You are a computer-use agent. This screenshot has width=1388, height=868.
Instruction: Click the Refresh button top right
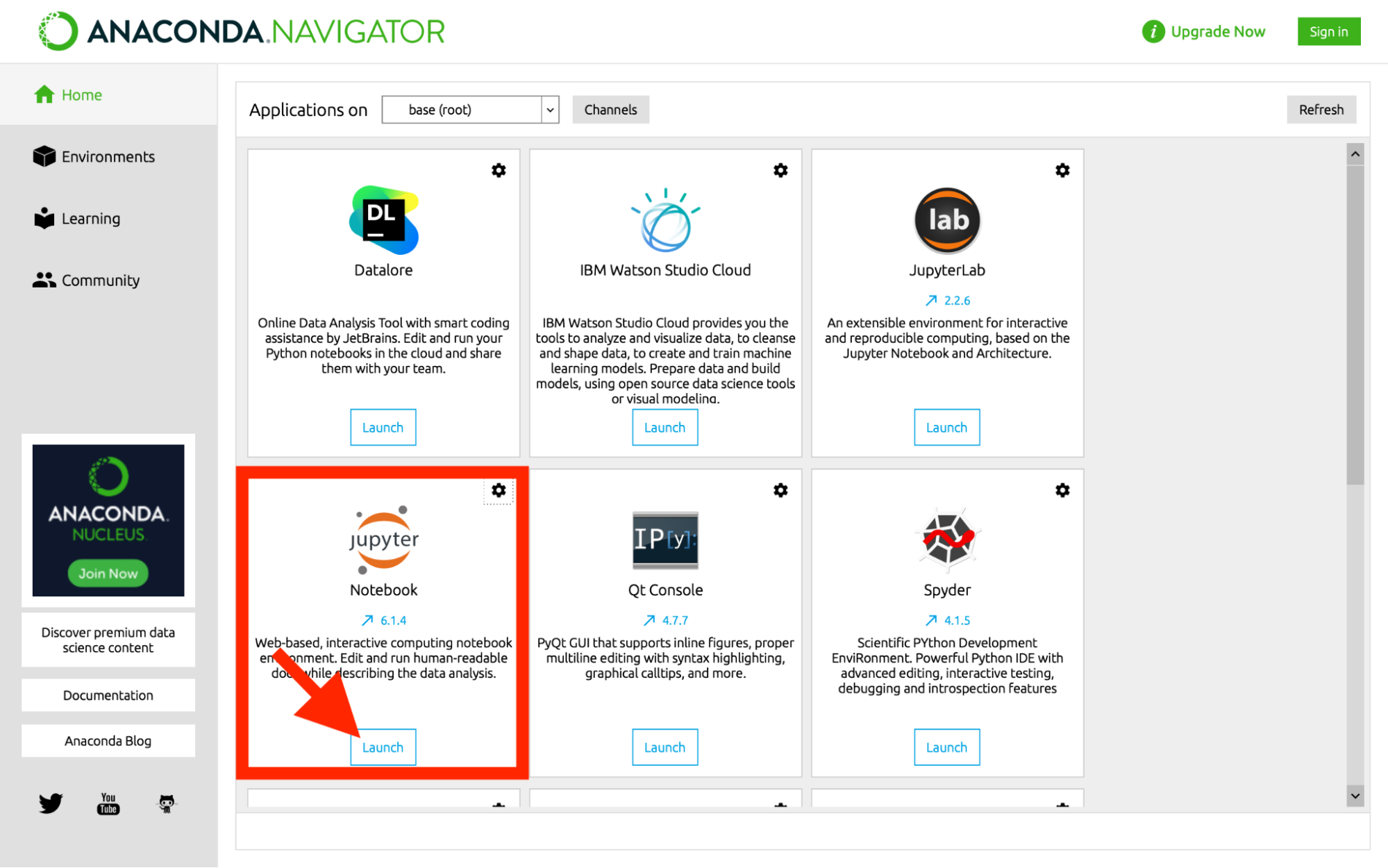coord(1320,110)
